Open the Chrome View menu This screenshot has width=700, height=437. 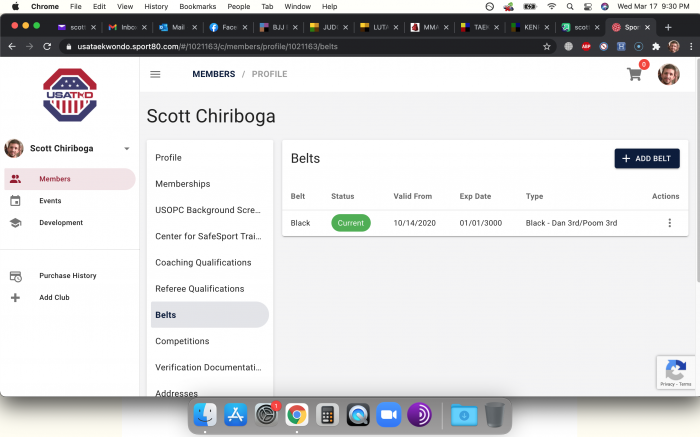125,6
